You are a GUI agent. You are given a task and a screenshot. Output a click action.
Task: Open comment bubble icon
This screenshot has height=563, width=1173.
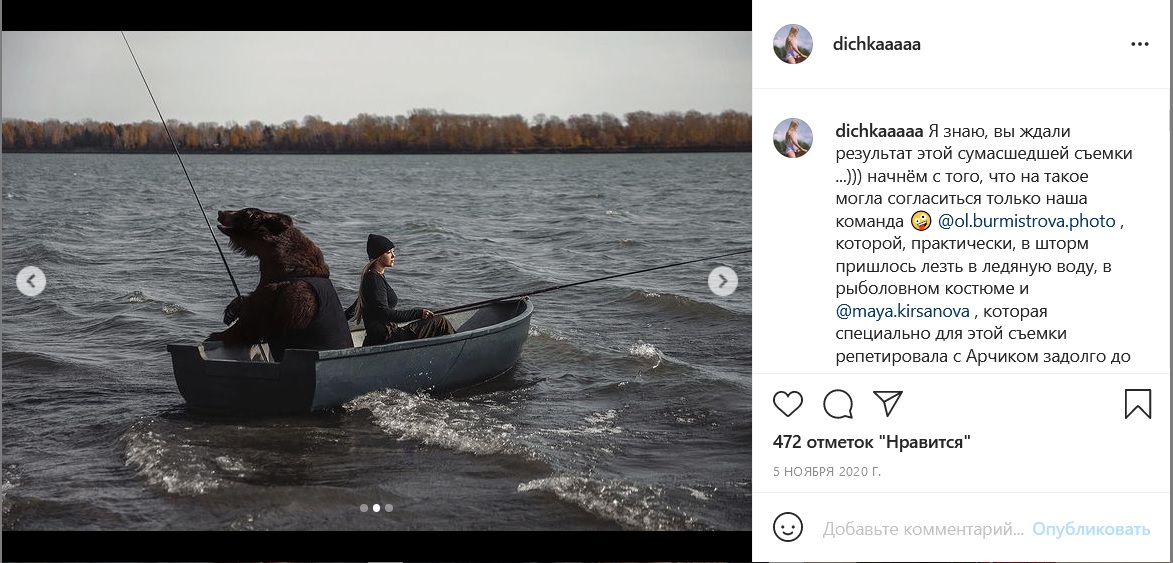click(838, 404)
